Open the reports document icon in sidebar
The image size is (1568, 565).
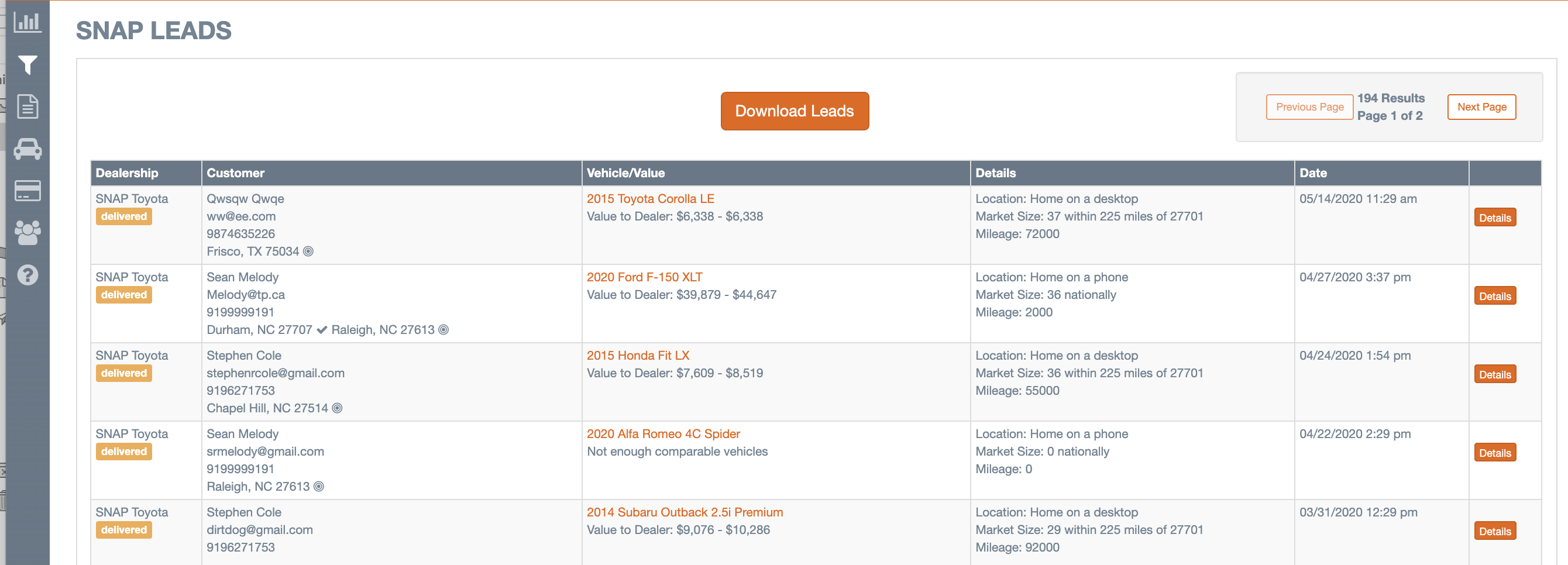(x=27, y=106)
